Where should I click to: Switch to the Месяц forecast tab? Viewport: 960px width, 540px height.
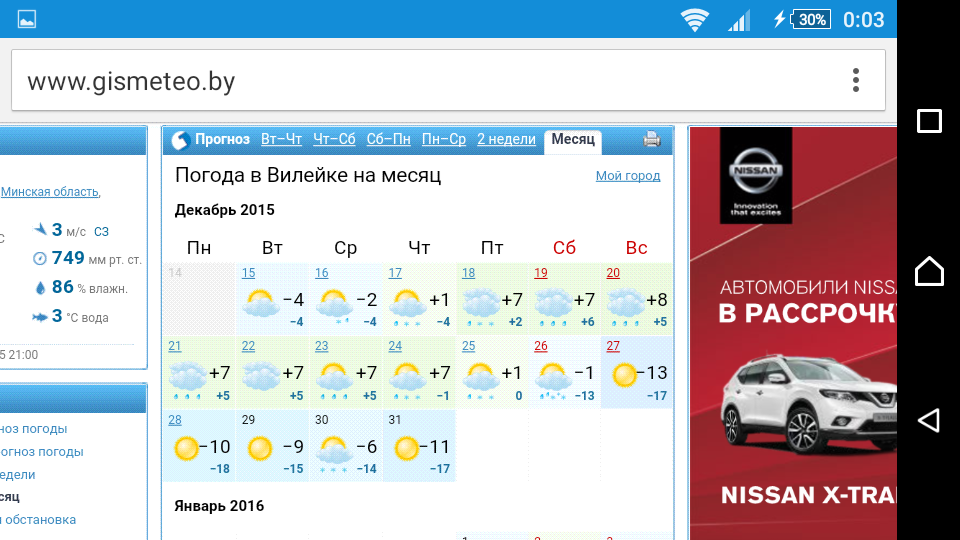point(573,140)
